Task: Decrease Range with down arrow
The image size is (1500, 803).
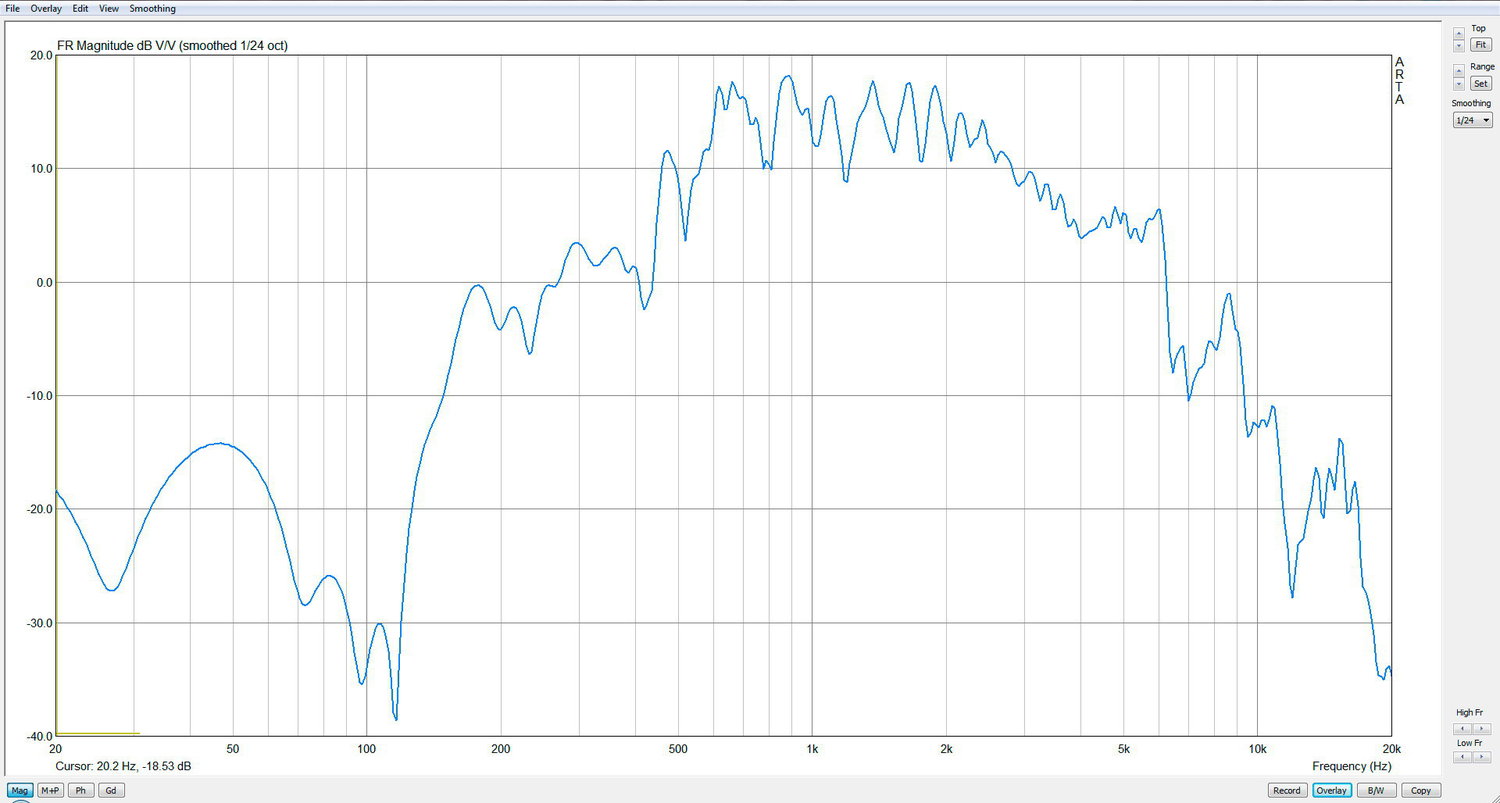Action: click(1458, 84)
